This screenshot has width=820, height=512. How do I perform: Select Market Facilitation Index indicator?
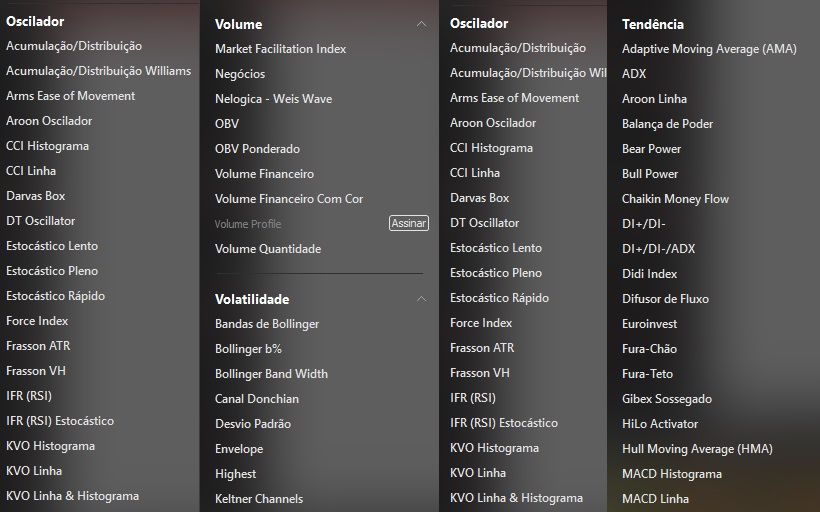pyautogui.click(x=280, y=49)
